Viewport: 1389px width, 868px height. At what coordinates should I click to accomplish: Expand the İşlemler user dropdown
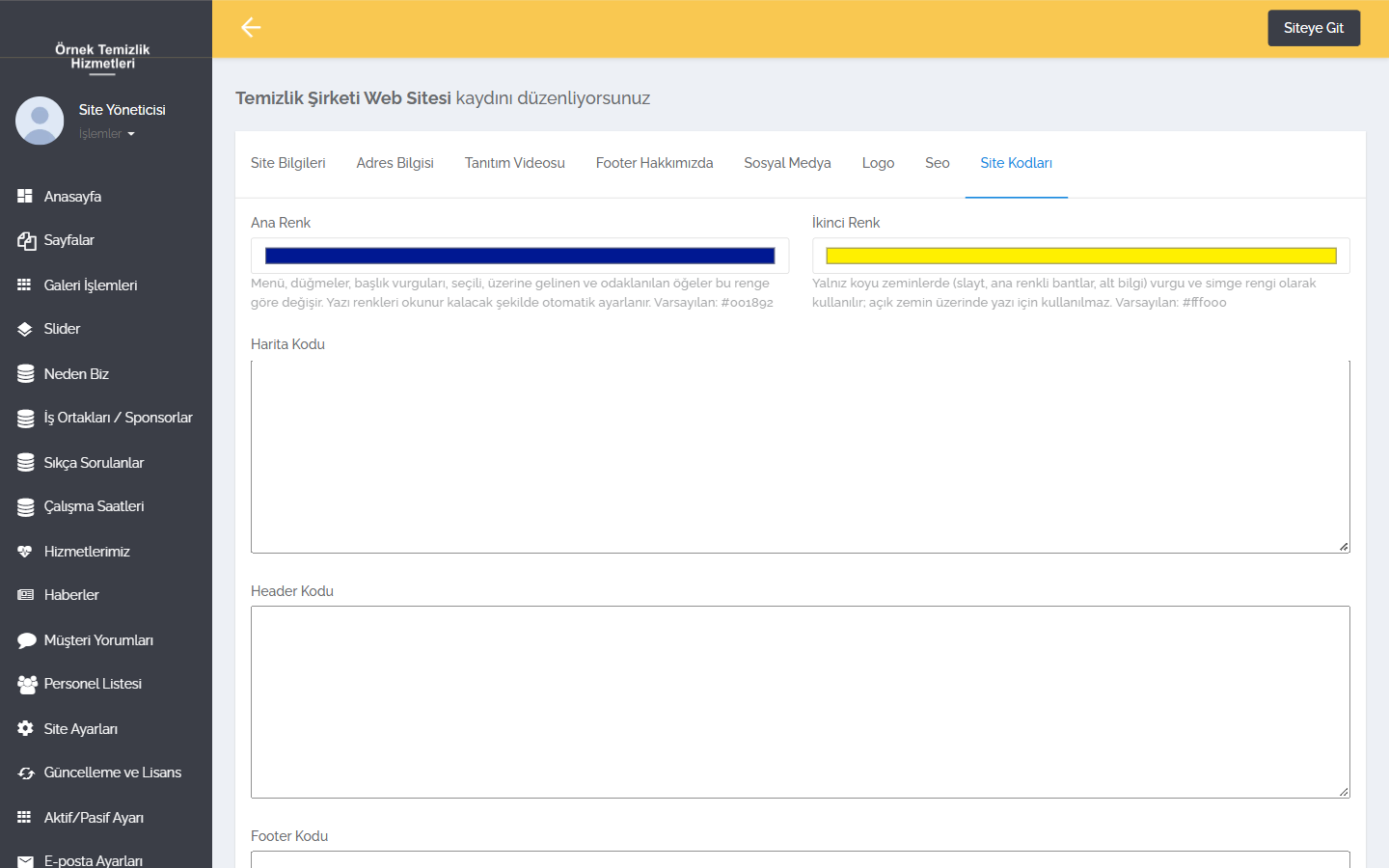[x=106, y=134]
